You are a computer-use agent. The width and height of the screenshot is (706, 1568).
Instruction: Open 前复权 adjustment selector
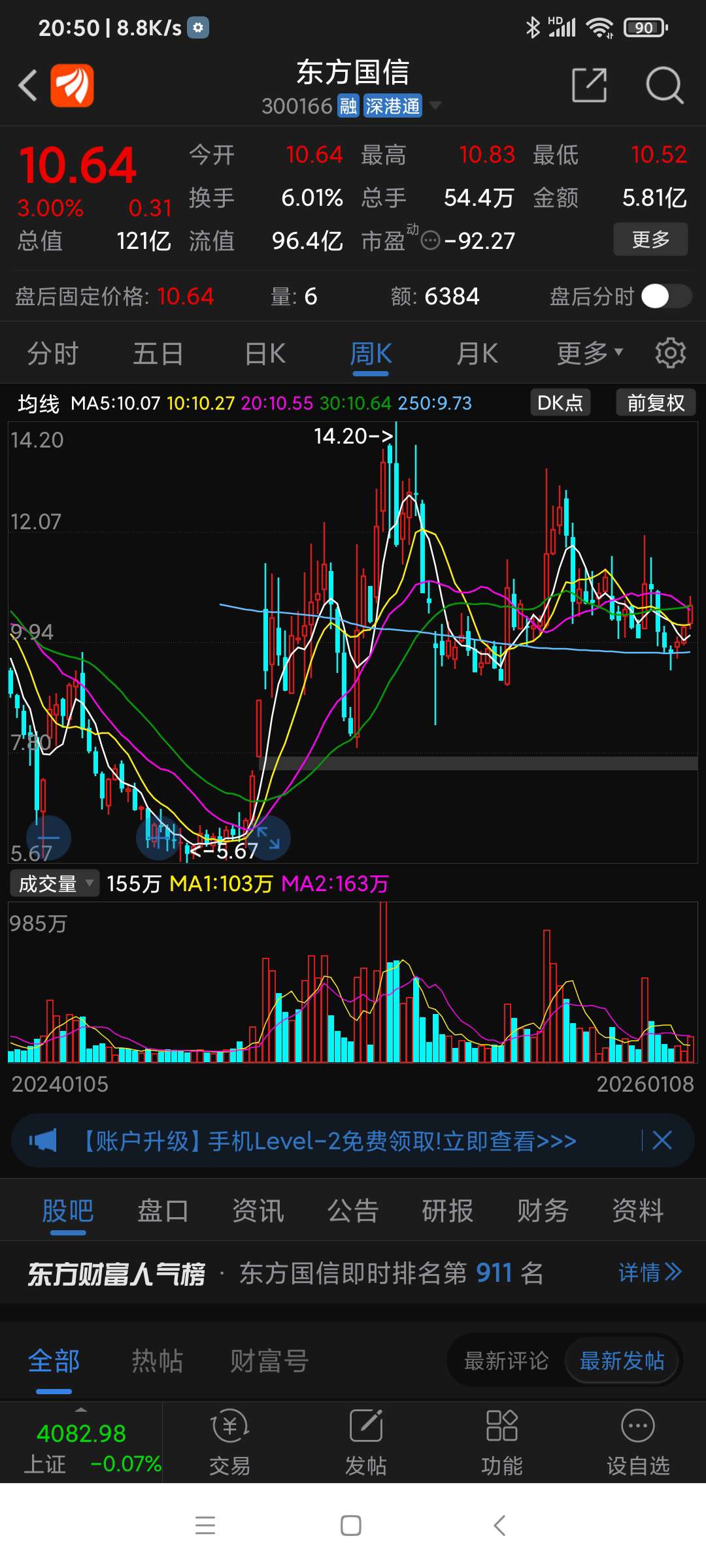coord(656,402)
